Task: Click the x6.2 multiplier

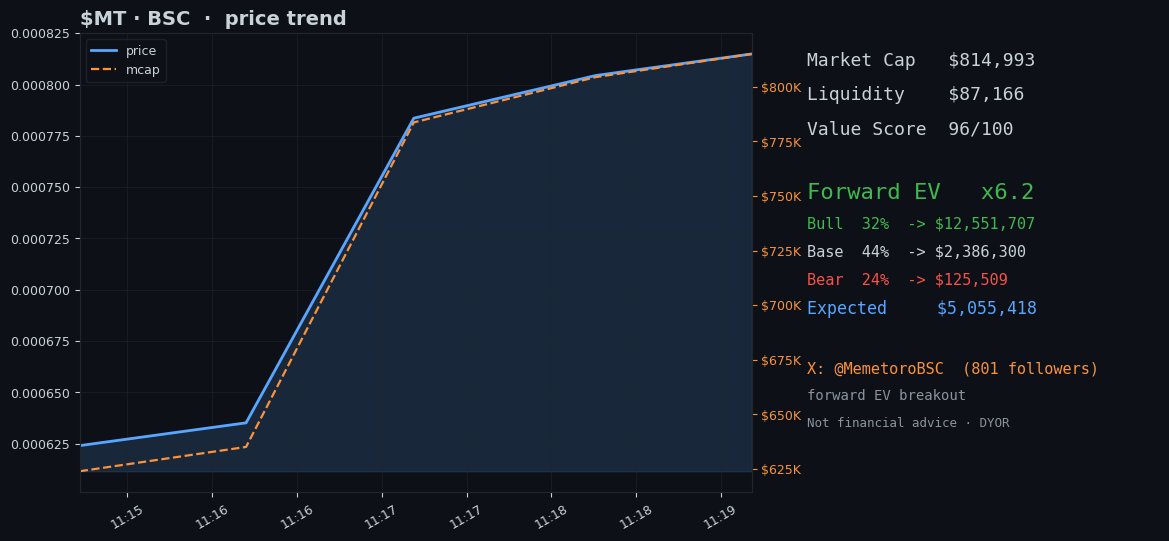Action: point(1007,192)
